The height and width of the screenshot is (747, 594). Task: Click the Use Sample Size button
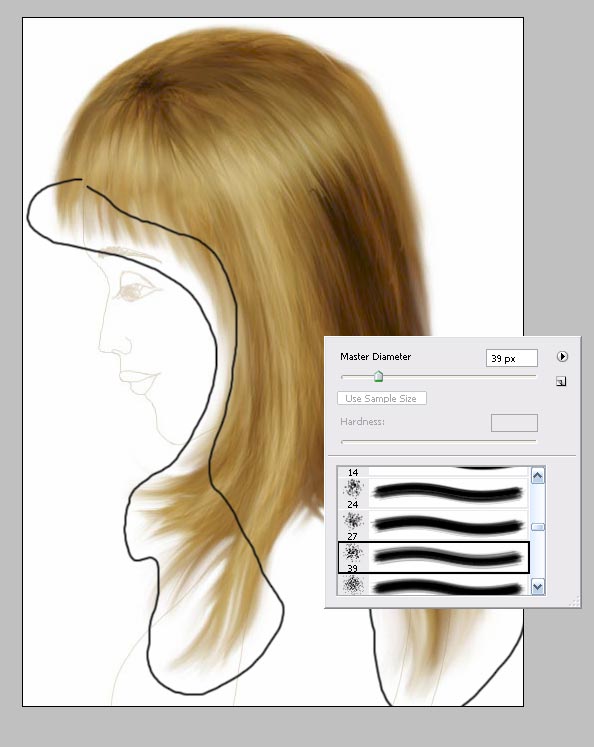click(382, 398)
